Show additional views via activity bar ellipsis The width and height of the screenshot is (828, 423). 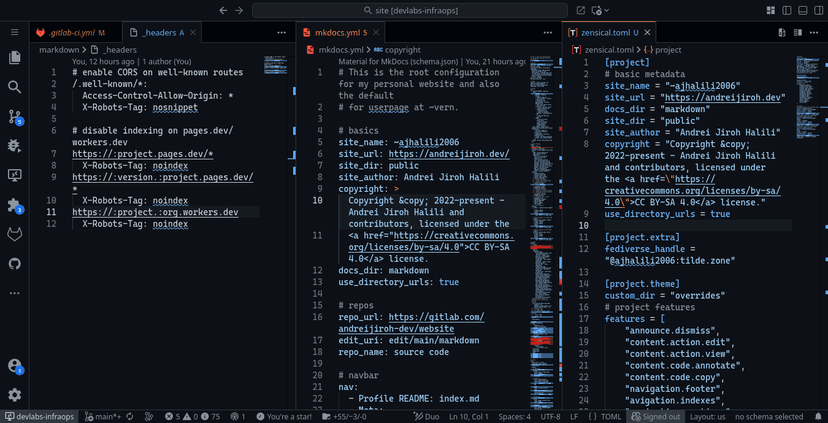[14, 293]
